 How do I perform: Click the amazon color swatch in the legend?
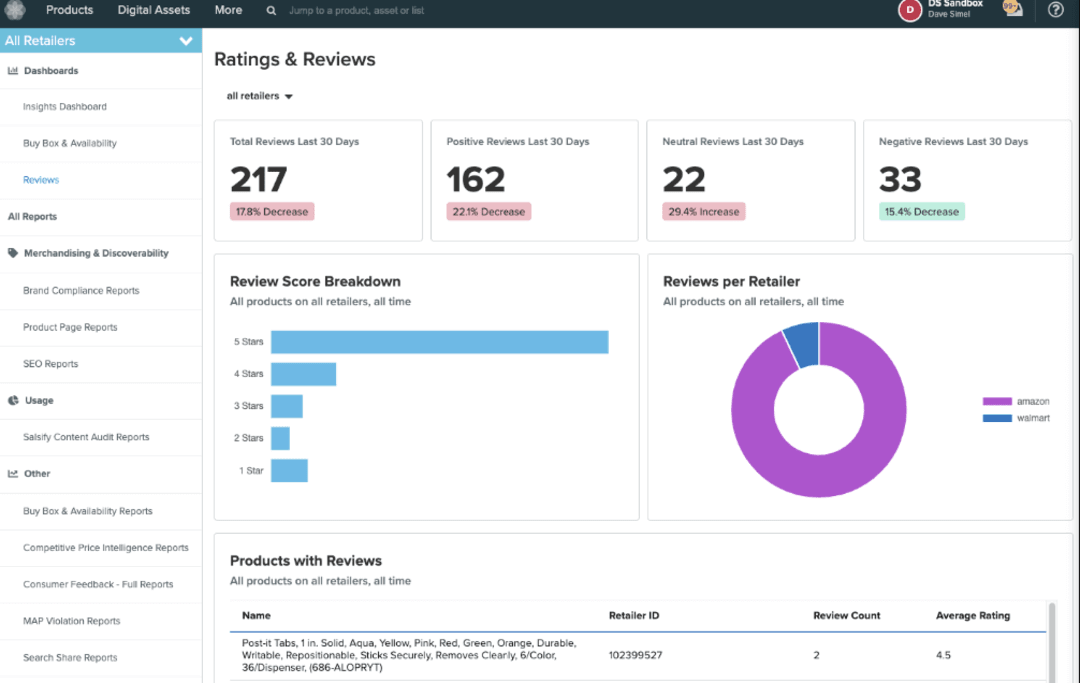click(x=996, y=400)
